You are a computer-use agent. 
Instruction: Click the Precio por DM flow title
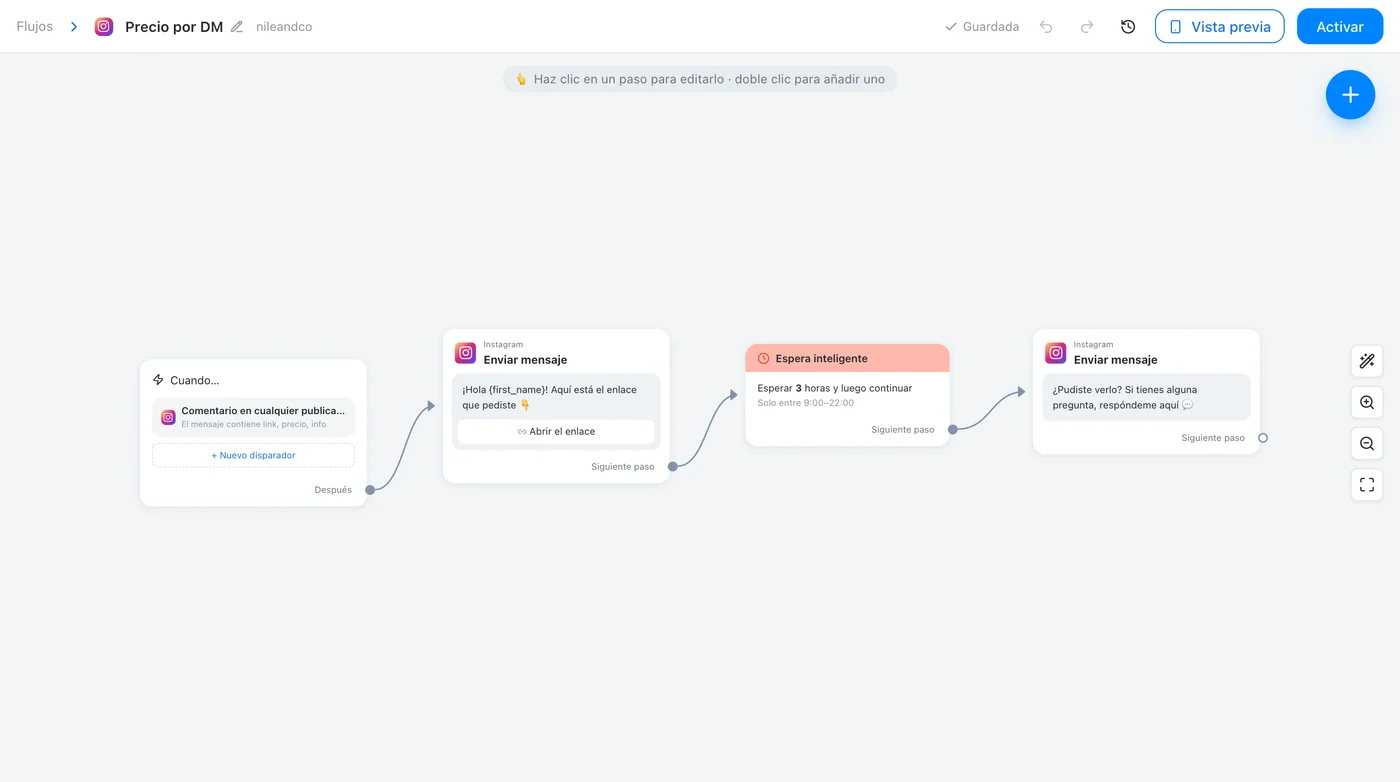click(x=174, y=27)
